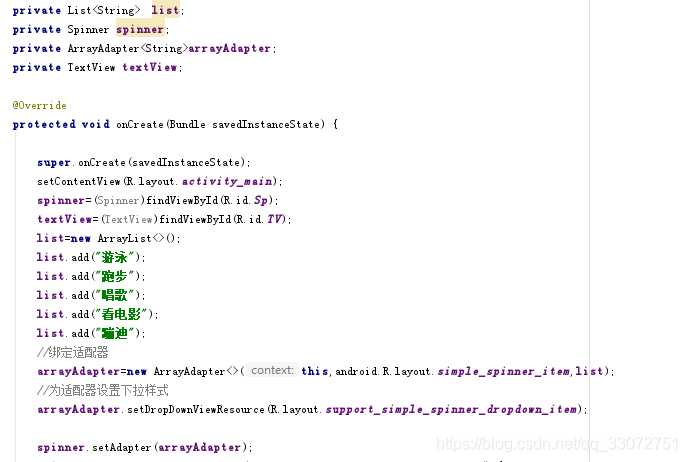Click the setDropDownViewResource method call
This screenshot has width=687, height=462.
click(195, 409)
